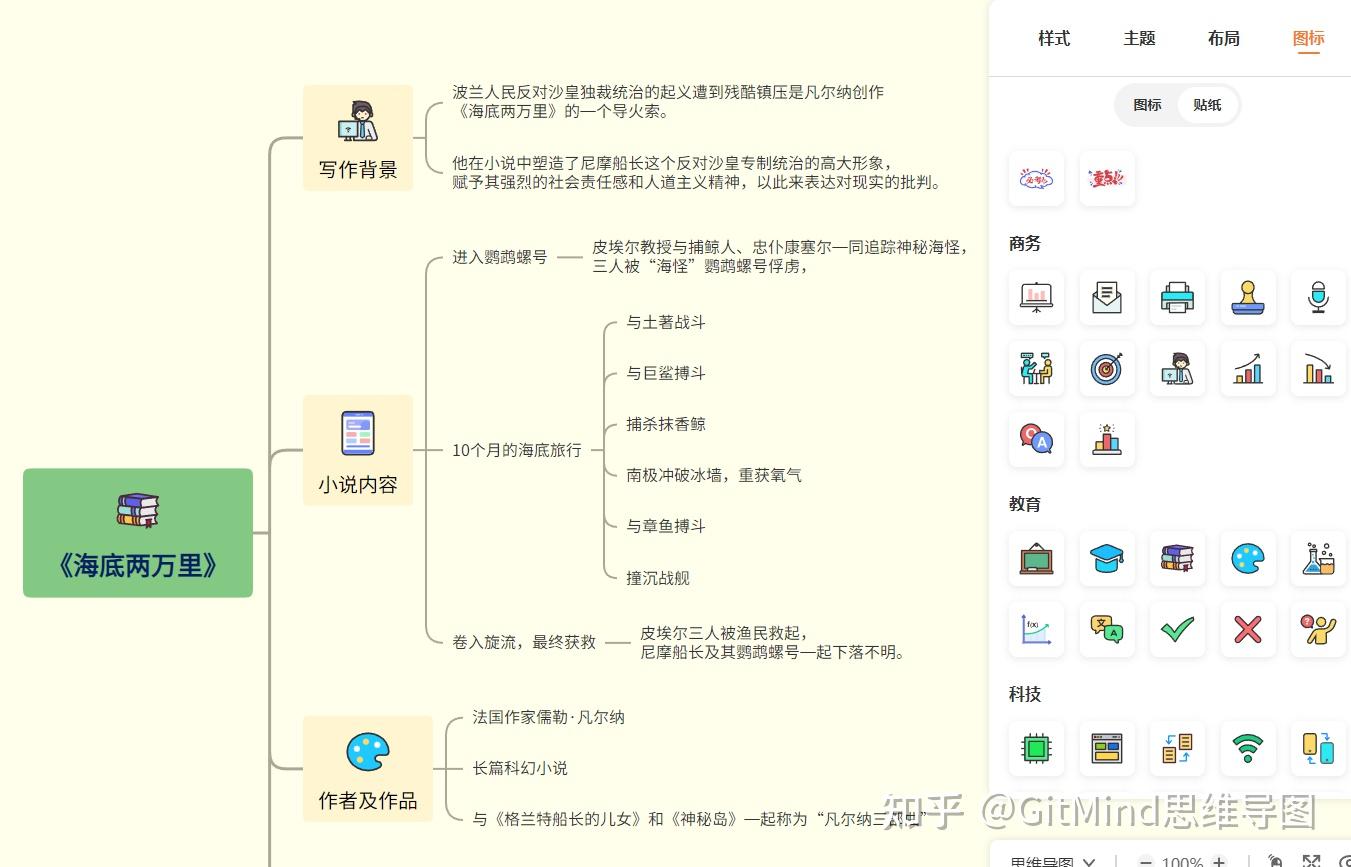This screenshot has height=867, width=1351.
Task: Open the 布局 tab
Action: tap(1223, 38)
